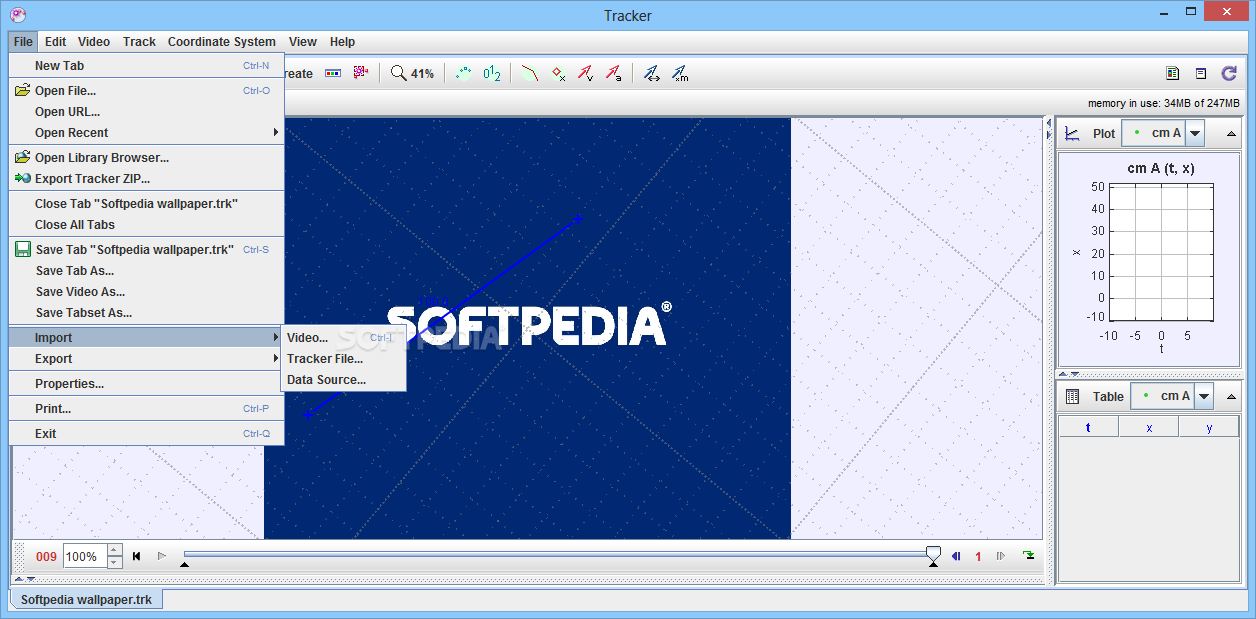The height and width of the screenshot is (619, 1256).
Task: Click the memory in use readout
Action: click(1163, 103)
